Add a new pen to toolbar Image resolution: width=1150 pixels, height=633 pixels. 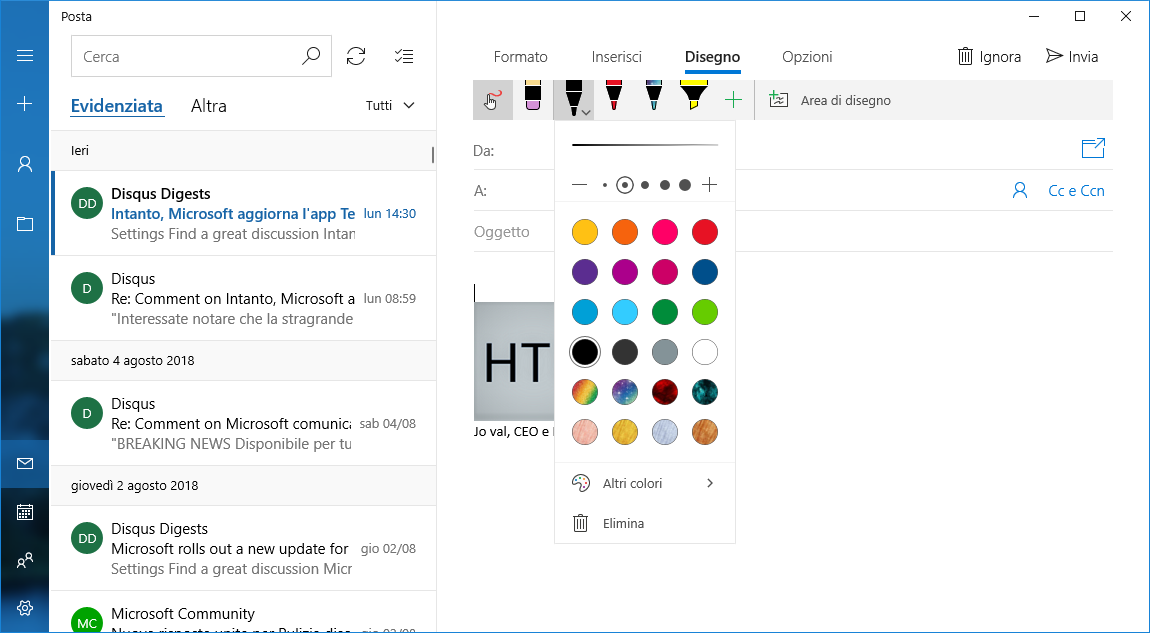[x=733, y=100]
